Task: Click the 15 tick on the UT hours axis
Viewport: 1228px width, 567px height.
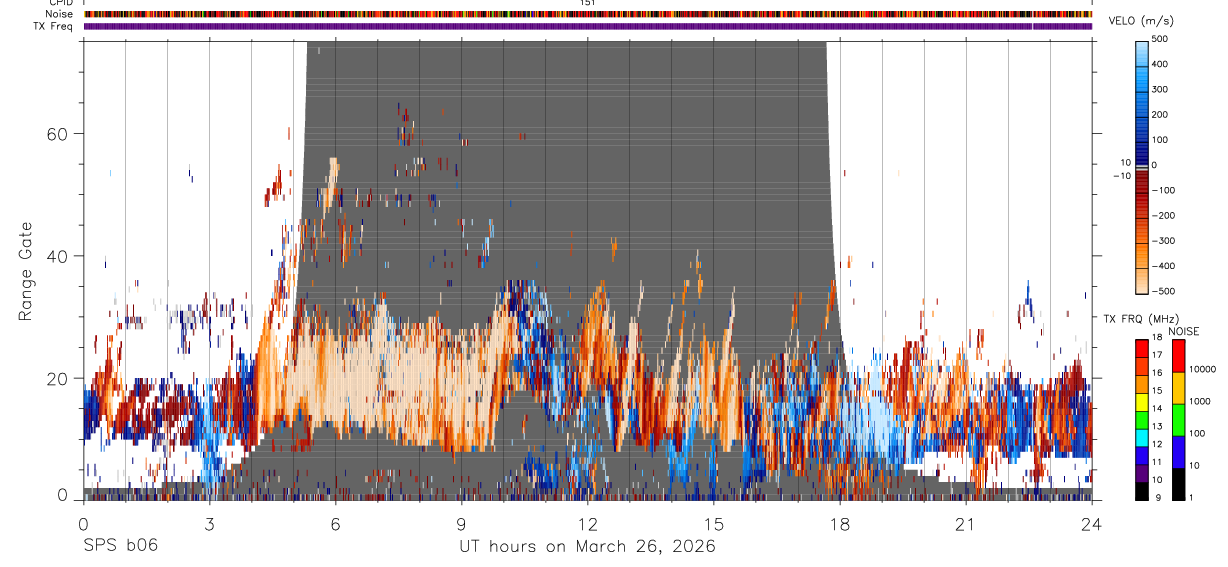Action: tap(713, 524)
